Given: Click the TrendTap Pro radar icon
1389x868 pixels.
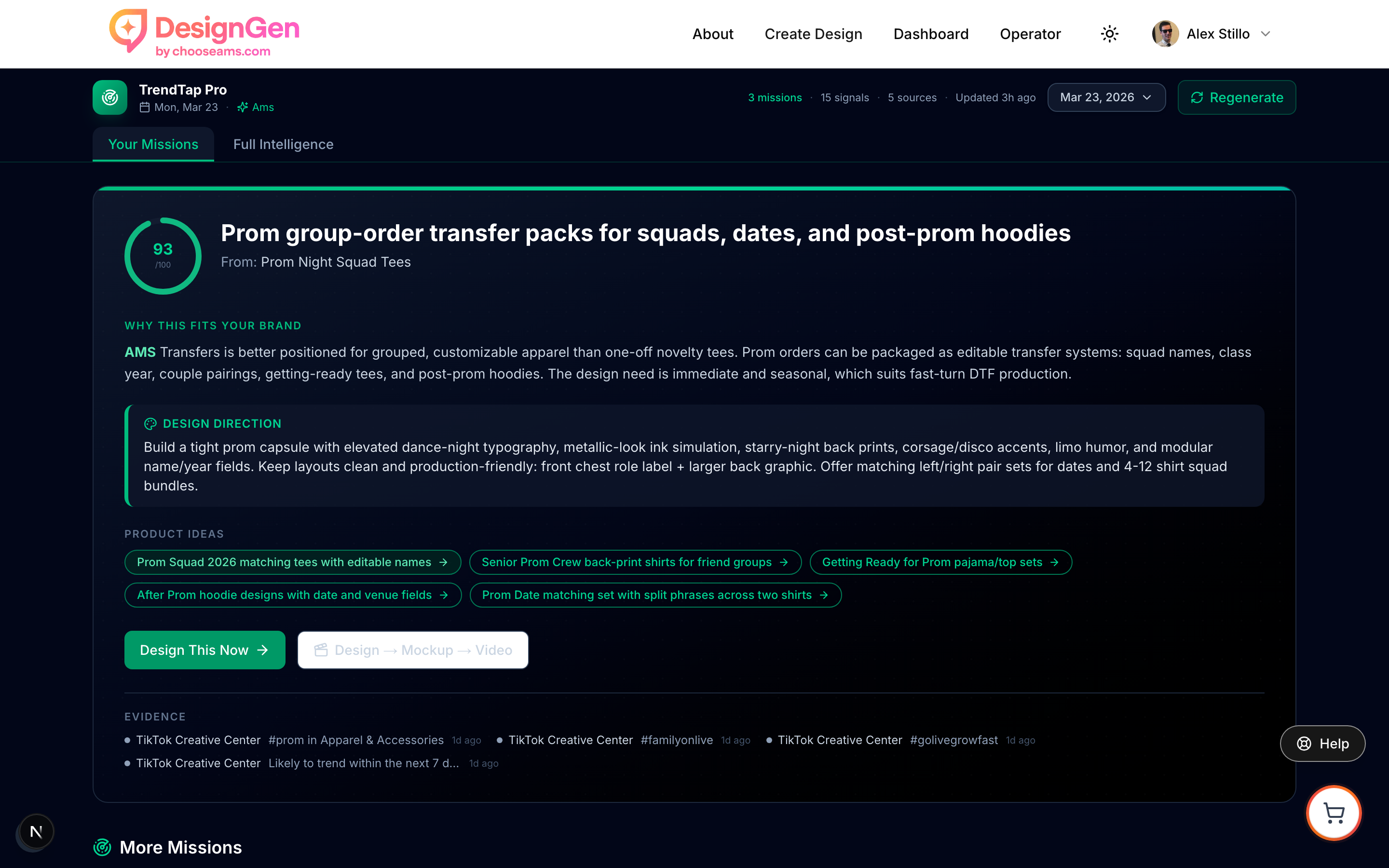Looking at the screenshot, I should click(110, 97).
